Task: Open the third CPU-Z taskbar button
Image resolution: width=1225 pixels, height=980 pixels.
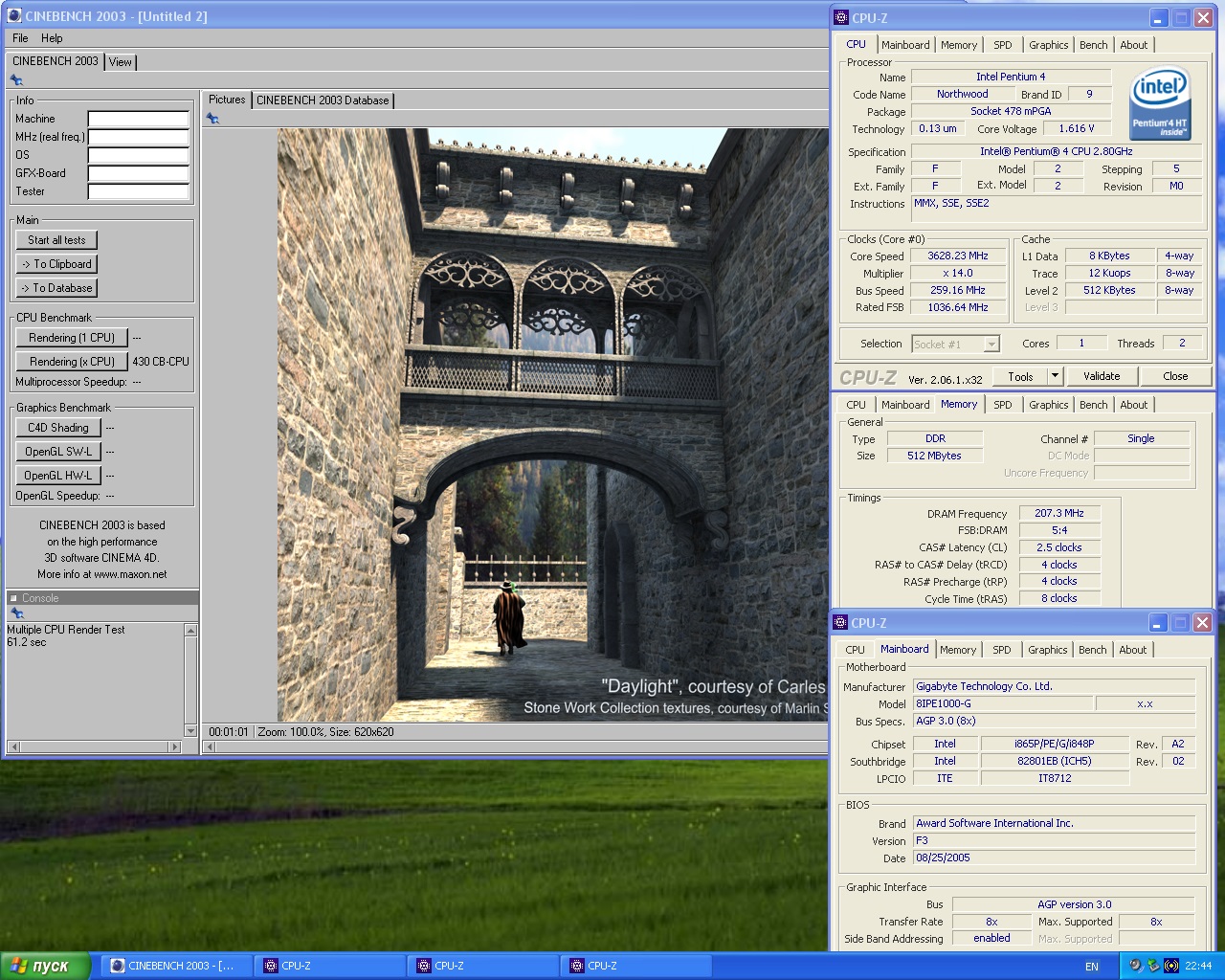Action: [636, 966]
